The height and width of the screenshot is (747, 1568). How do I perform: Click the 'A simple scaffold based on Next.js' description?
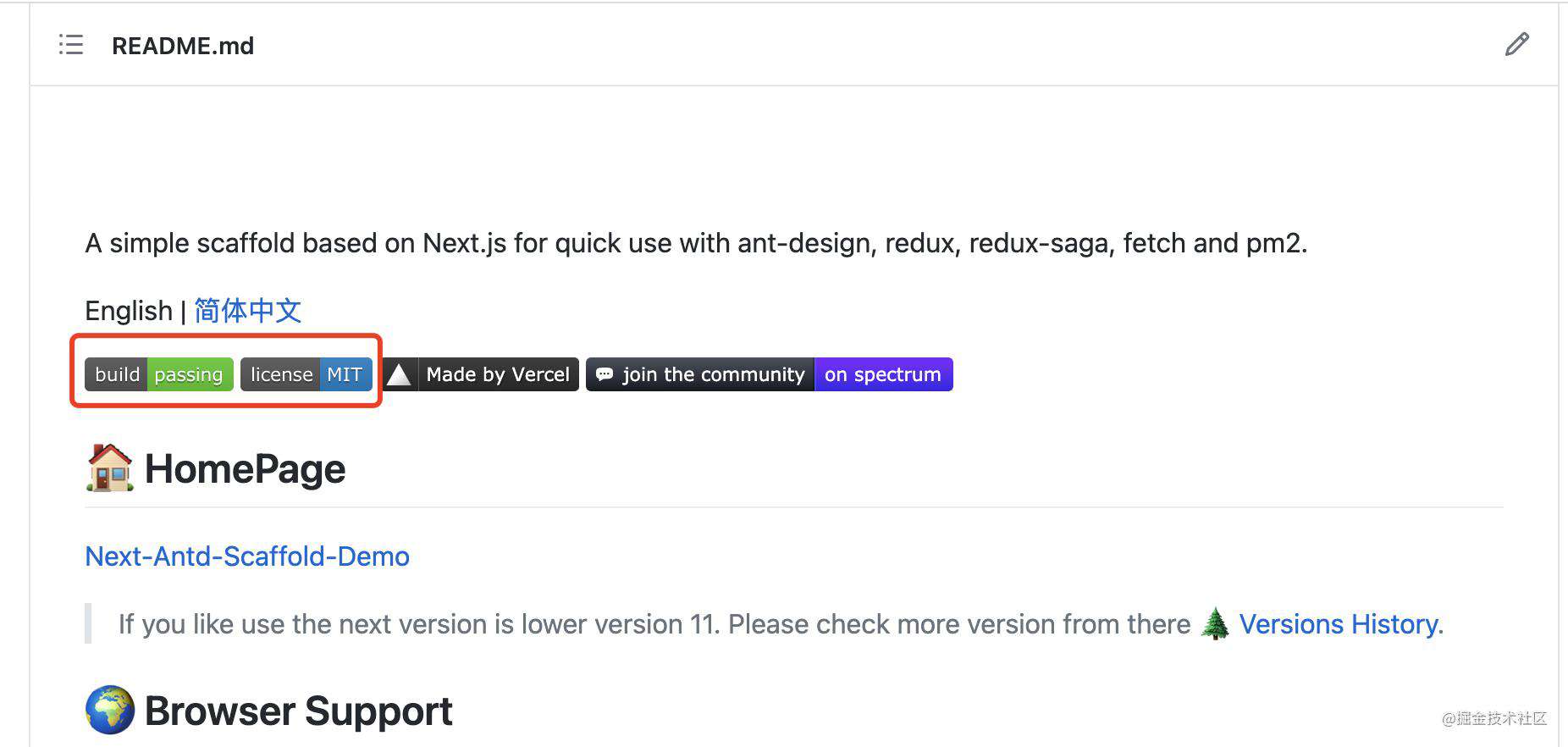coord(696,244)
